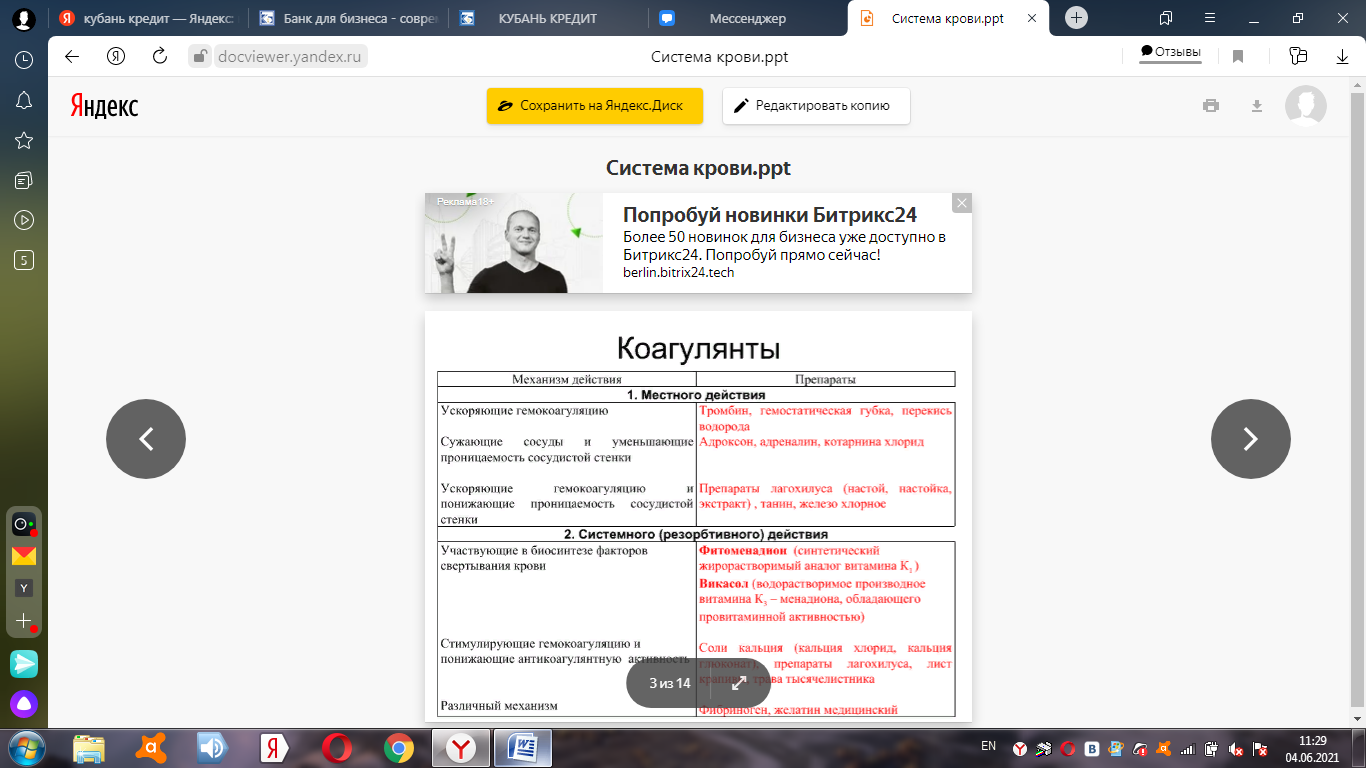Click the bookmark icon in address bar

[1238, 57]
